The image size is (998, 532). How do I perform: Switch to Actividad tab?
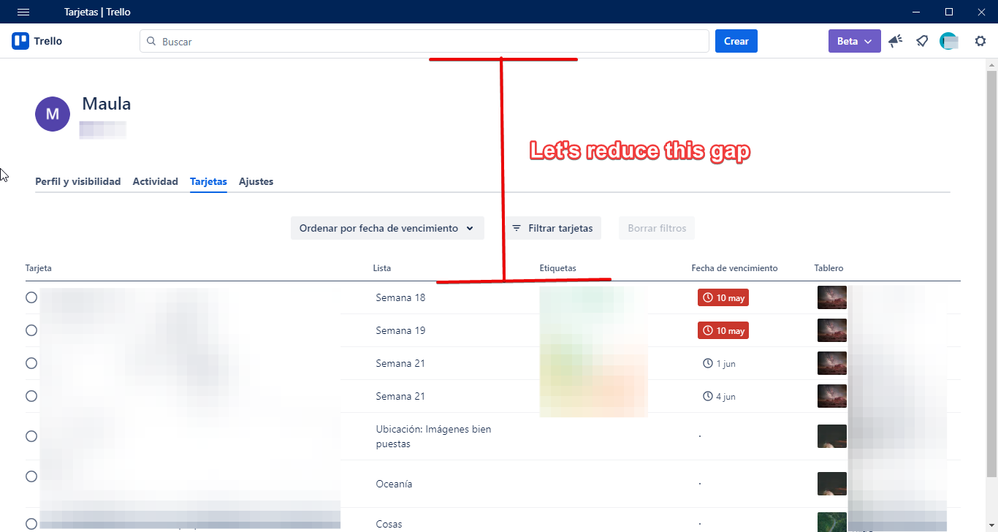click(155, 181)
